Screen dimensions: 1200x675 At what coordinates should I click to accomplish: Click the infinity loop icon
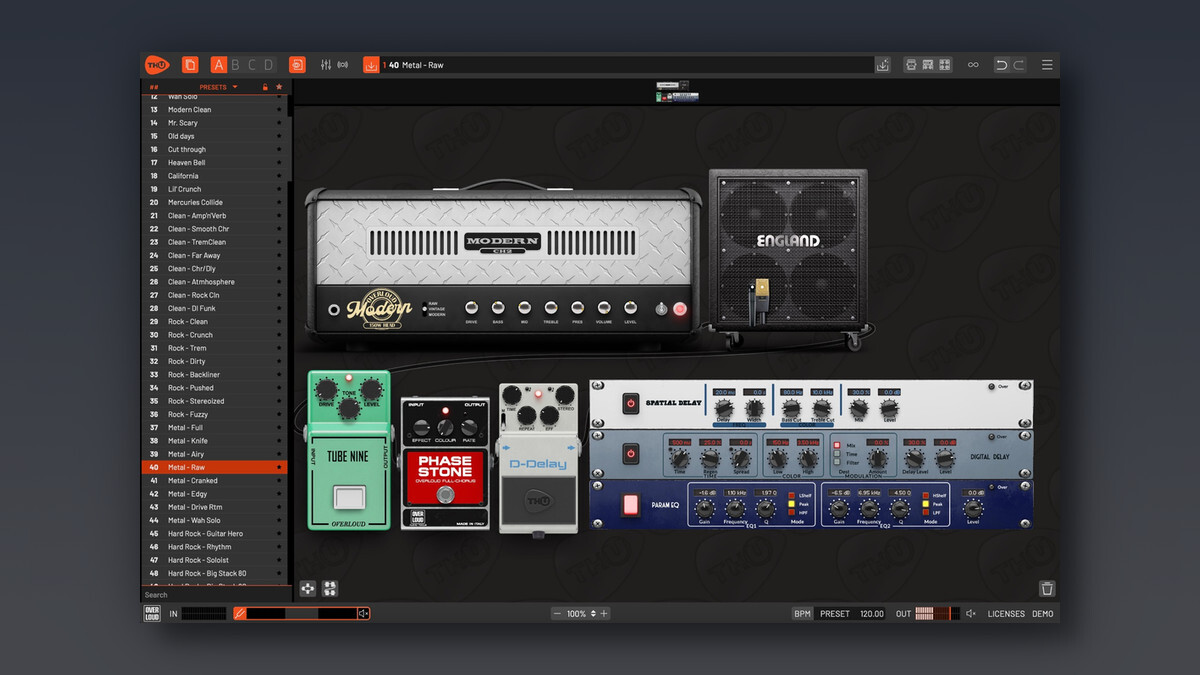(x=973, y=65)
